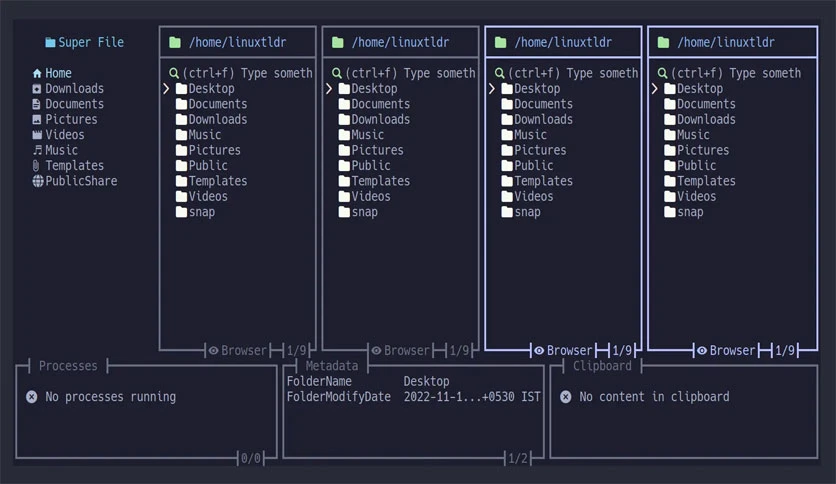This screenshot has height=484, width=836.
Task: Click green folder icon in fourth panel header
Action: pos(663,42)
